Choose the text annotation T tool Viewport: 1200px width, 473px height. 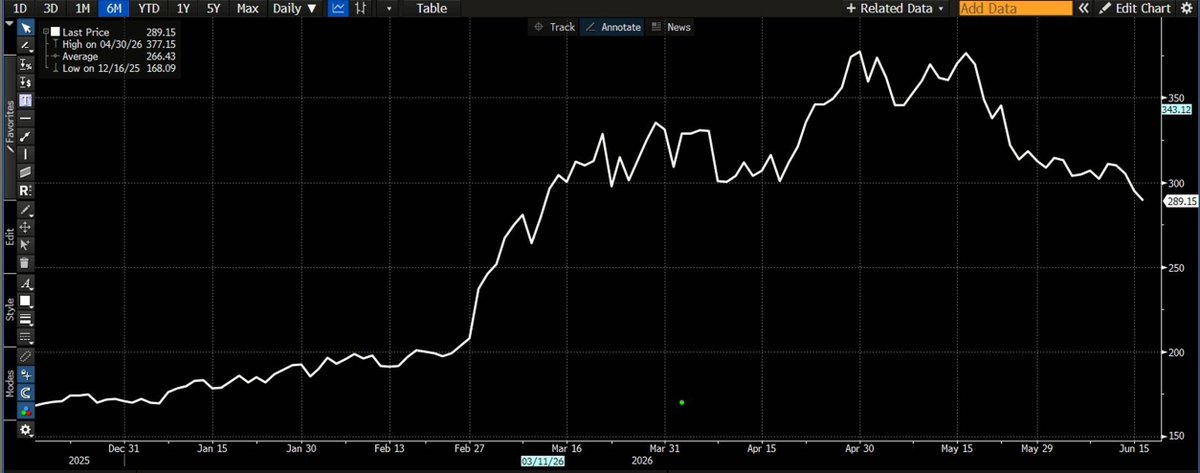point(26,101)
